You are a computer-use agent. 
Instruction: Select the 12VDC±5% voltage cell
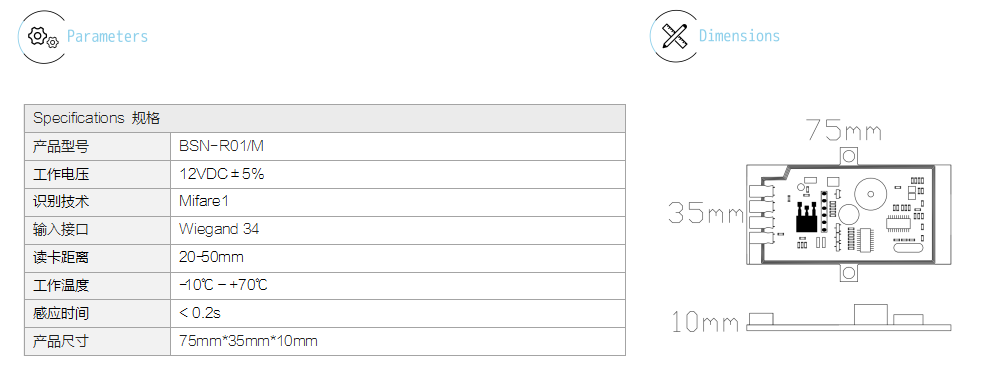(398, 174)
